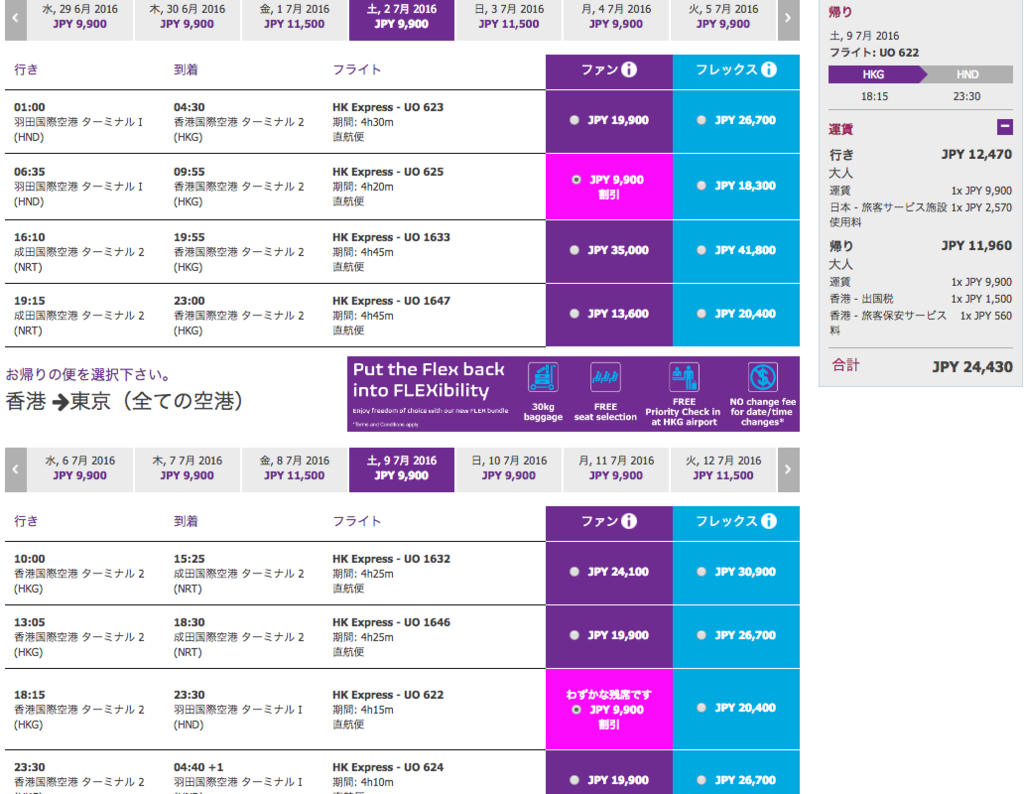
Task: Switch return date to 金, 8 7月 2016
Action: coord(294,469)
